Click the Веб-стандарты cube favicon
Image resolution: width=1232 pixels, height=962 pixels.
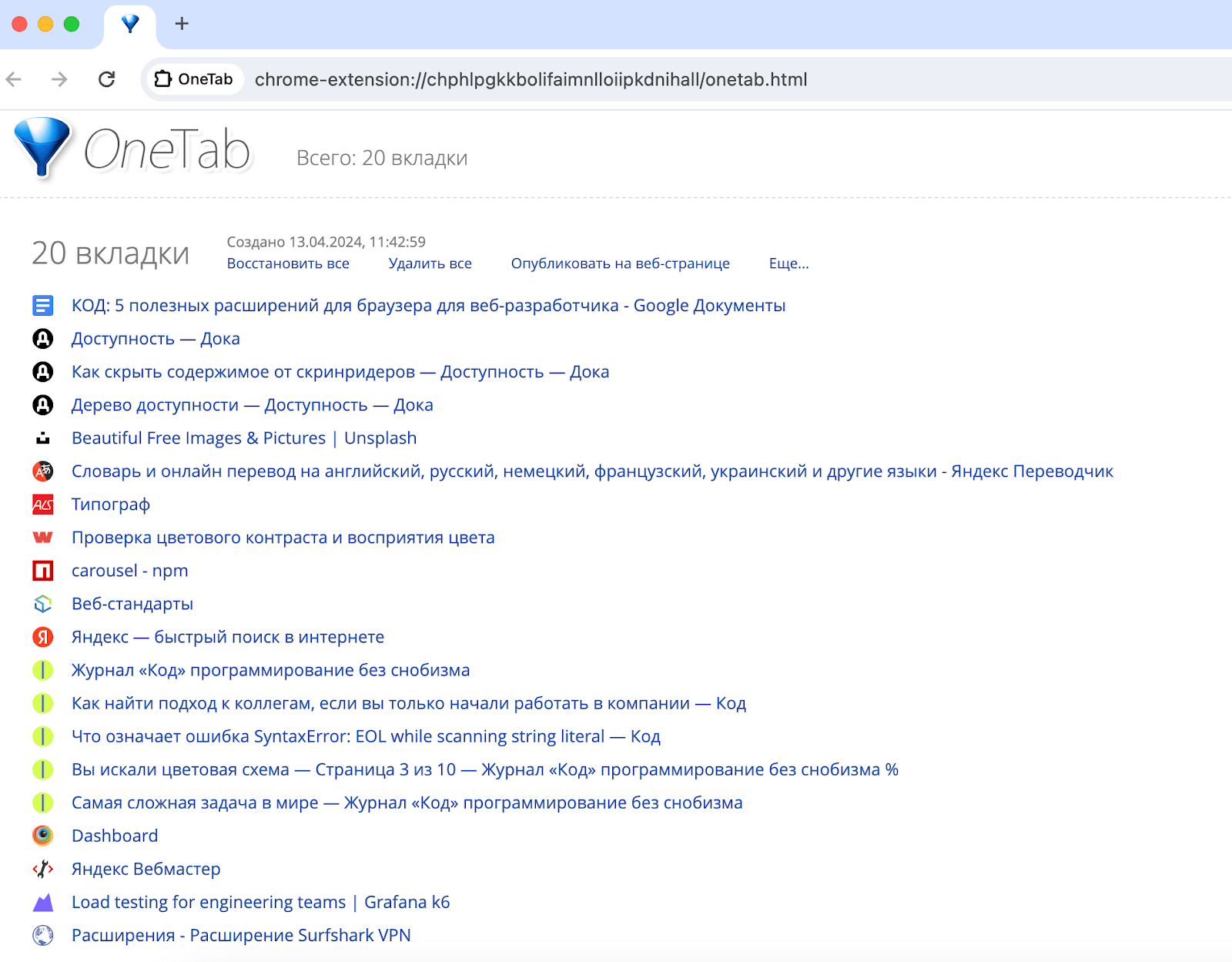43,604
